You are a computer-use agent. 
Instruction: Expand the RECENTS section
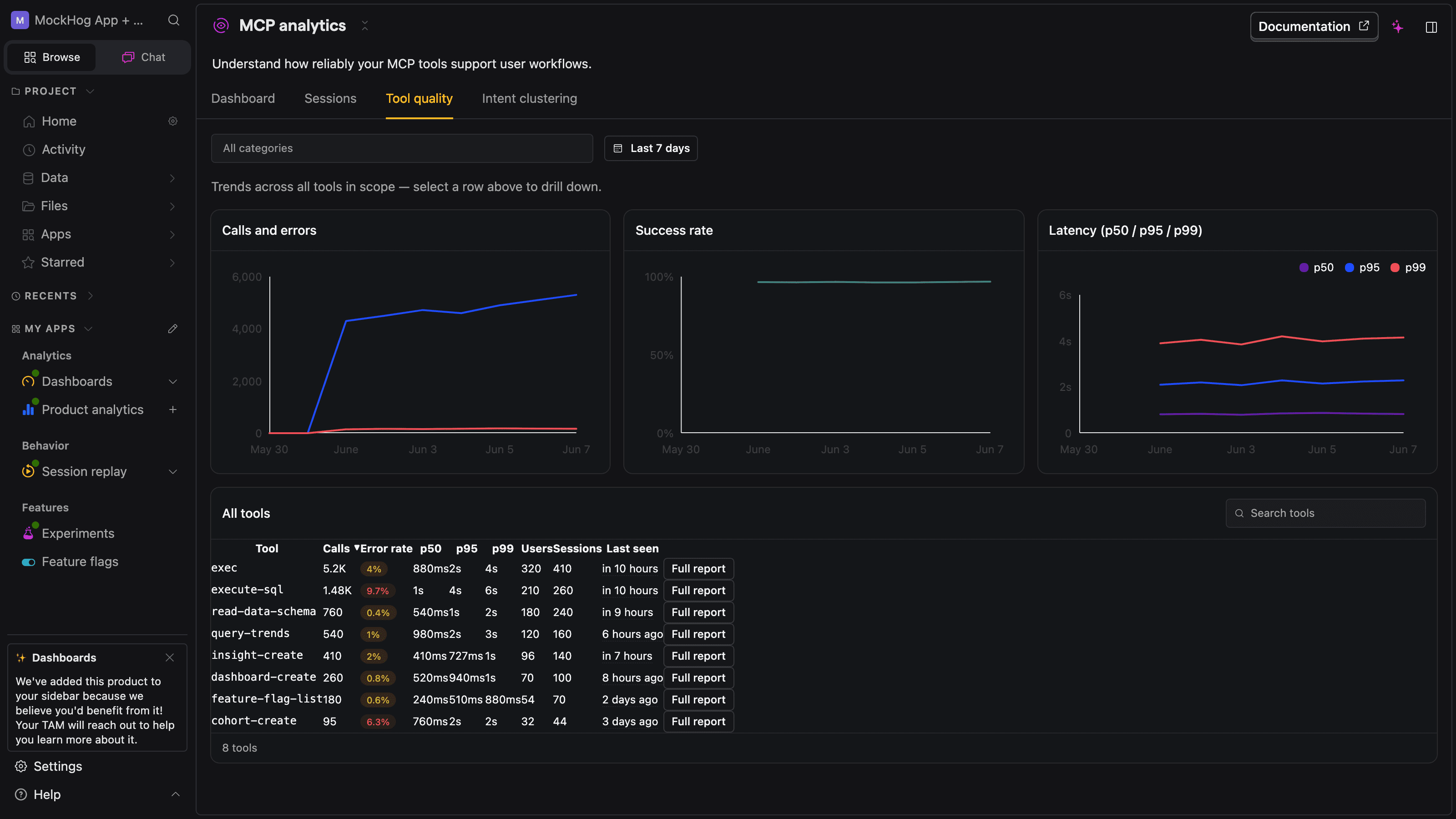91,296
